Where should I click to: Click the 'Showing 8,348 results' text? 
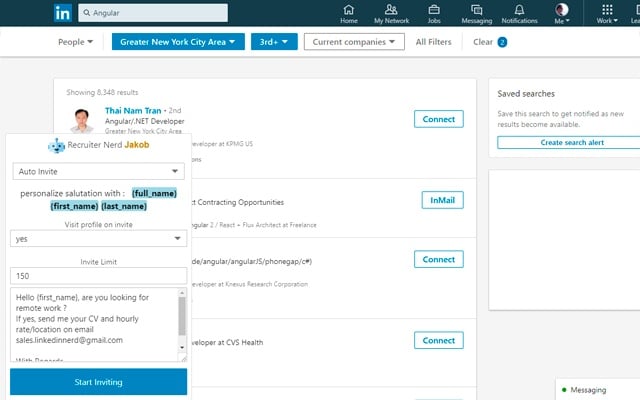coord(102,92)
